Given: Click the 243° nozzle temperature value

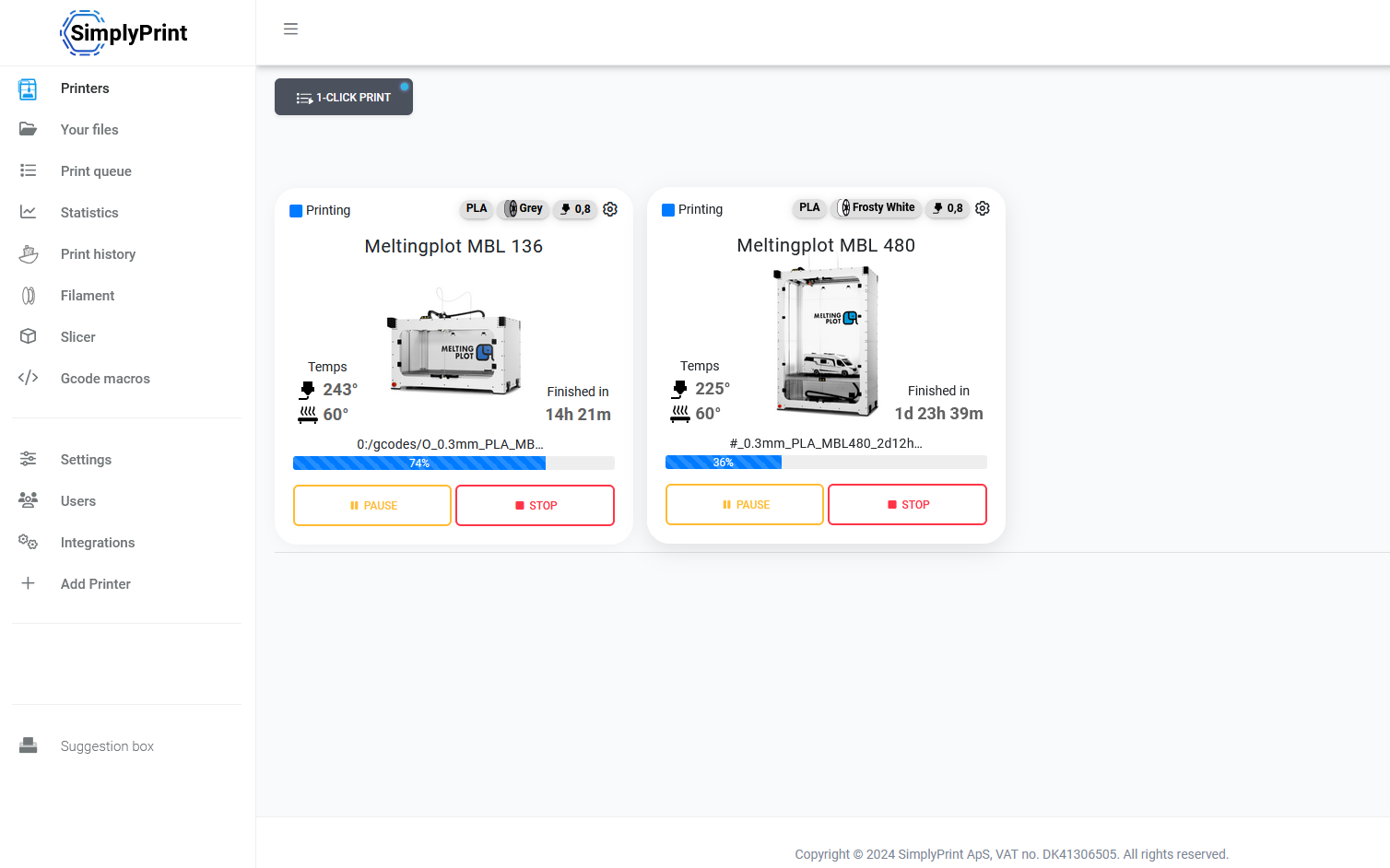Looking at the screenshot, I should pyautogui.click(x=340, y=390).
